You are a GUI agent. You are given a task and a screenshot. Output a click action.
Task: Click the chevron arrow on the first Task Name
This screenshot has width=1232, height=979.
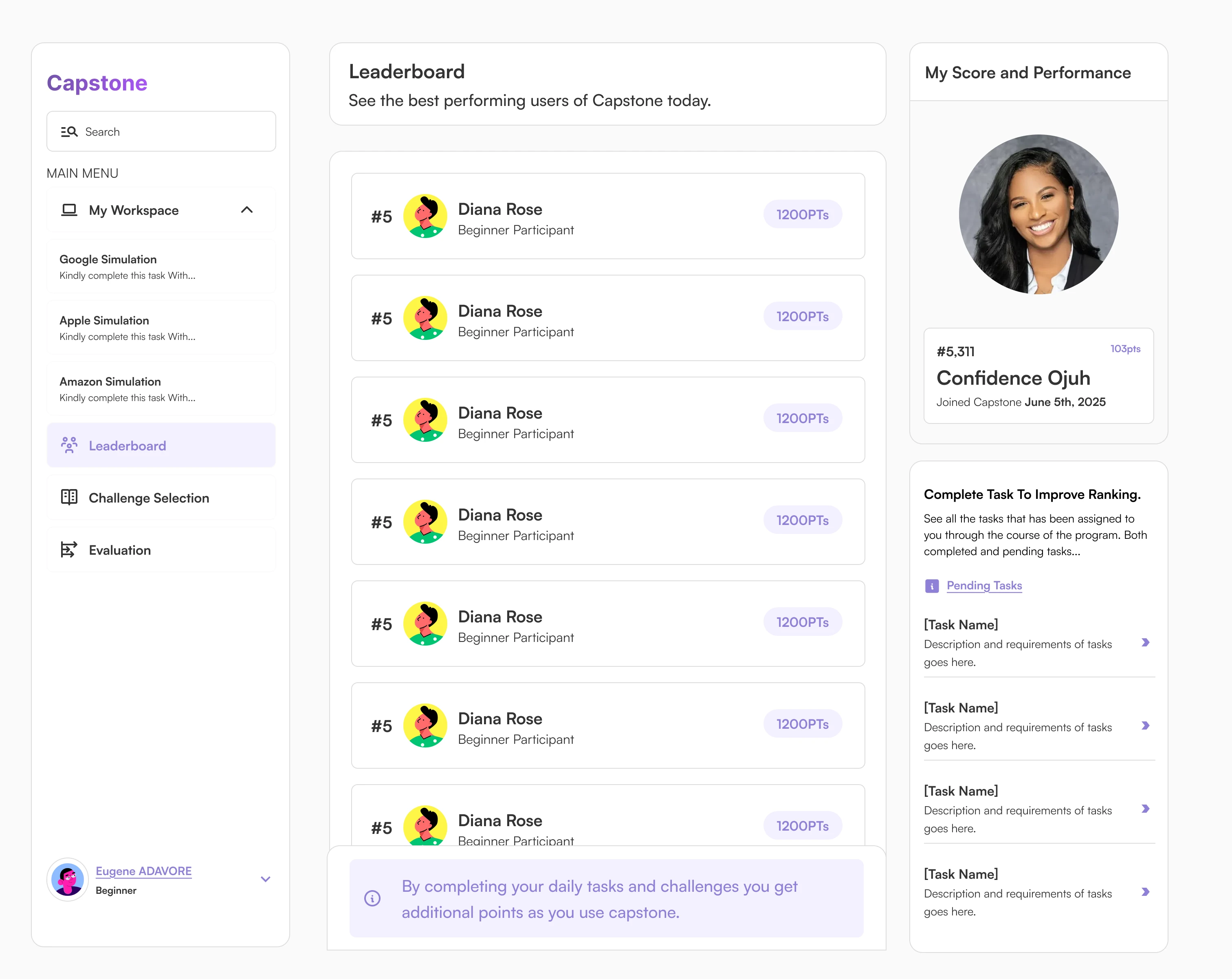click(x=1146, y=643)
